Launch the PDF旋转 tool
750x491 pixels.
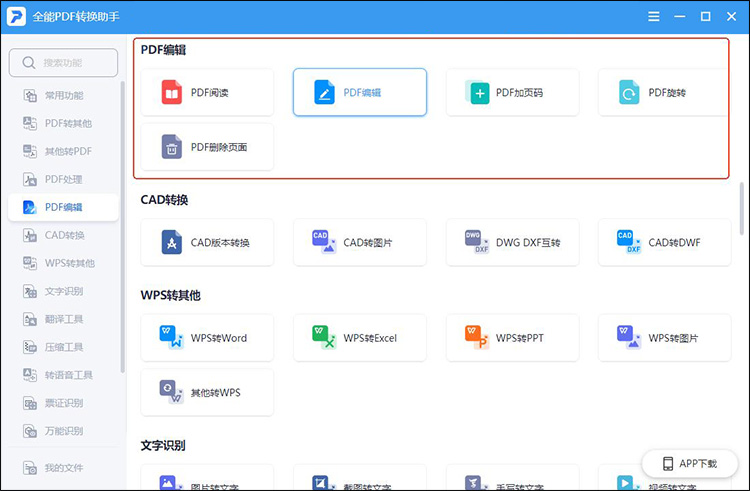pyautogui.click(x=664, y=92)
